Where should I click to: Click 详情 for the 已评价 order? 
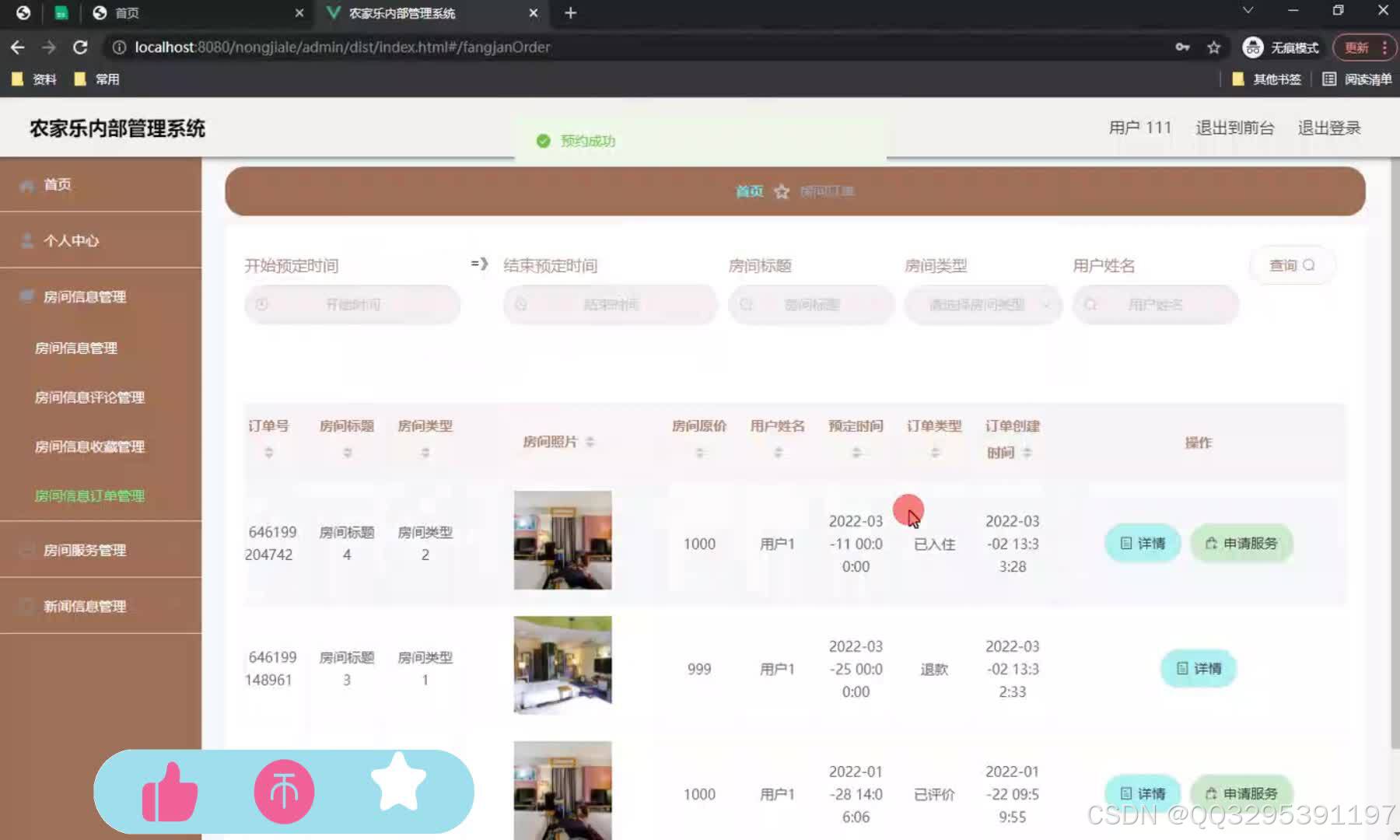pos(1143,793)
